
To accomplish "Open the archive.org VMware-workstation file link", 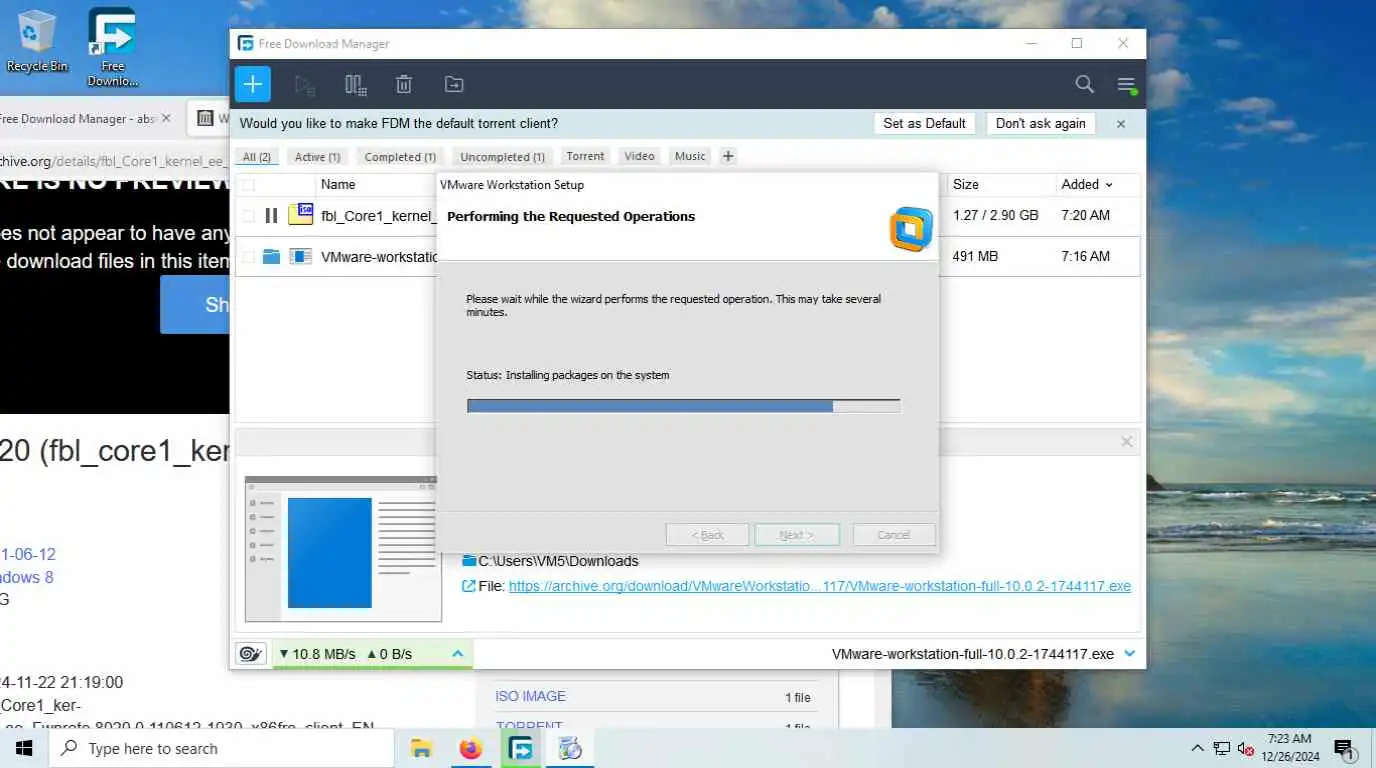I will tap(820, 586).
